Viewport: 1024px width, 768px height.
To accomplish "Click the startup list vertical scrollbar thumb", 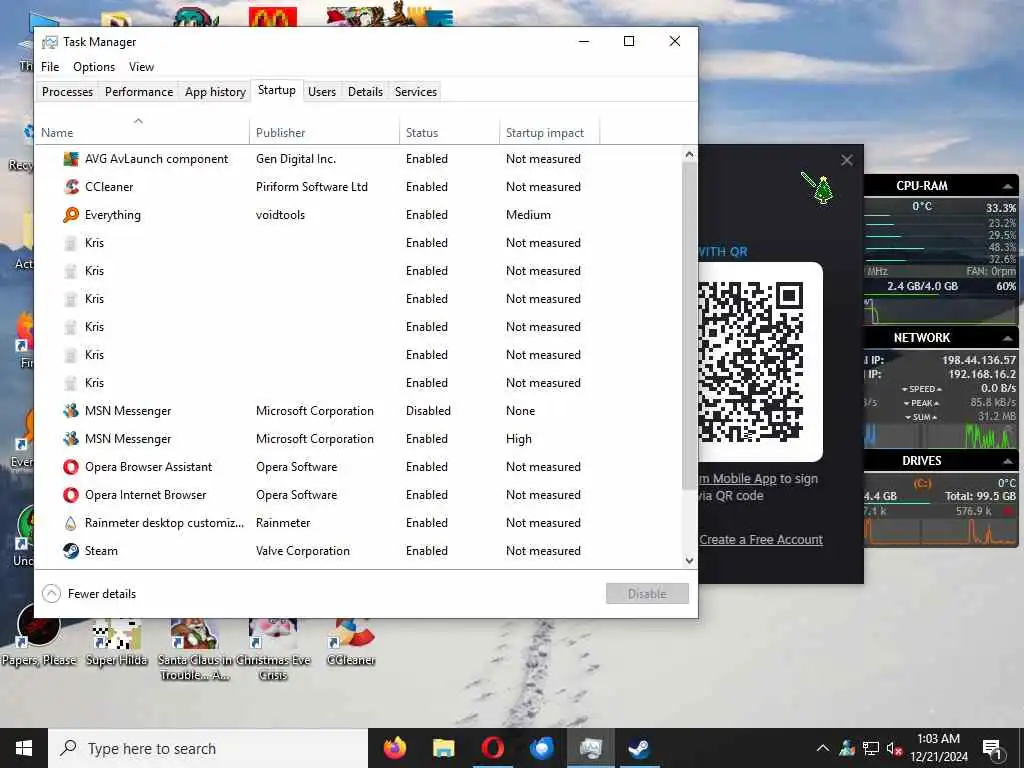I will 689,325.
